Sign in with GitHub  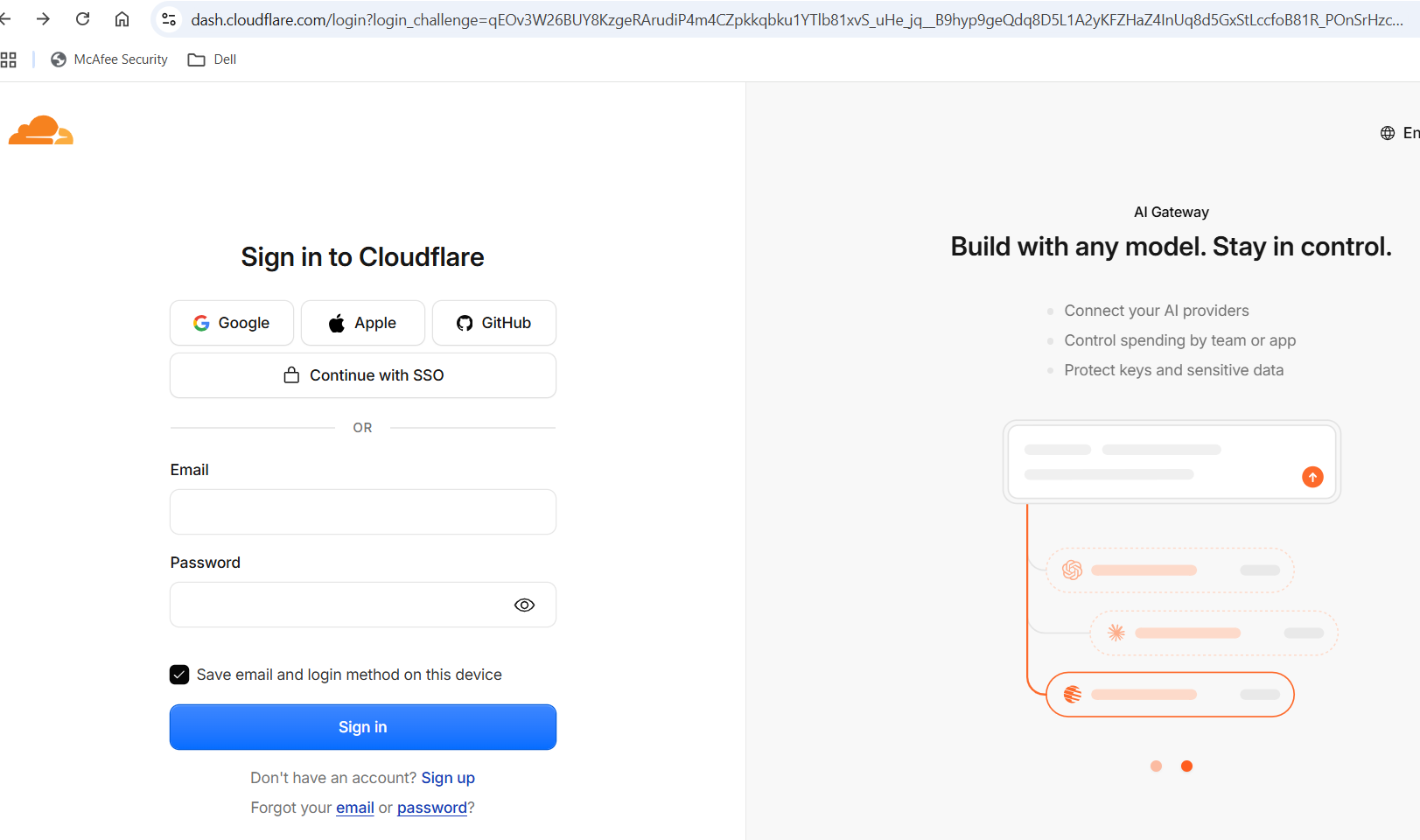[494, 323]
